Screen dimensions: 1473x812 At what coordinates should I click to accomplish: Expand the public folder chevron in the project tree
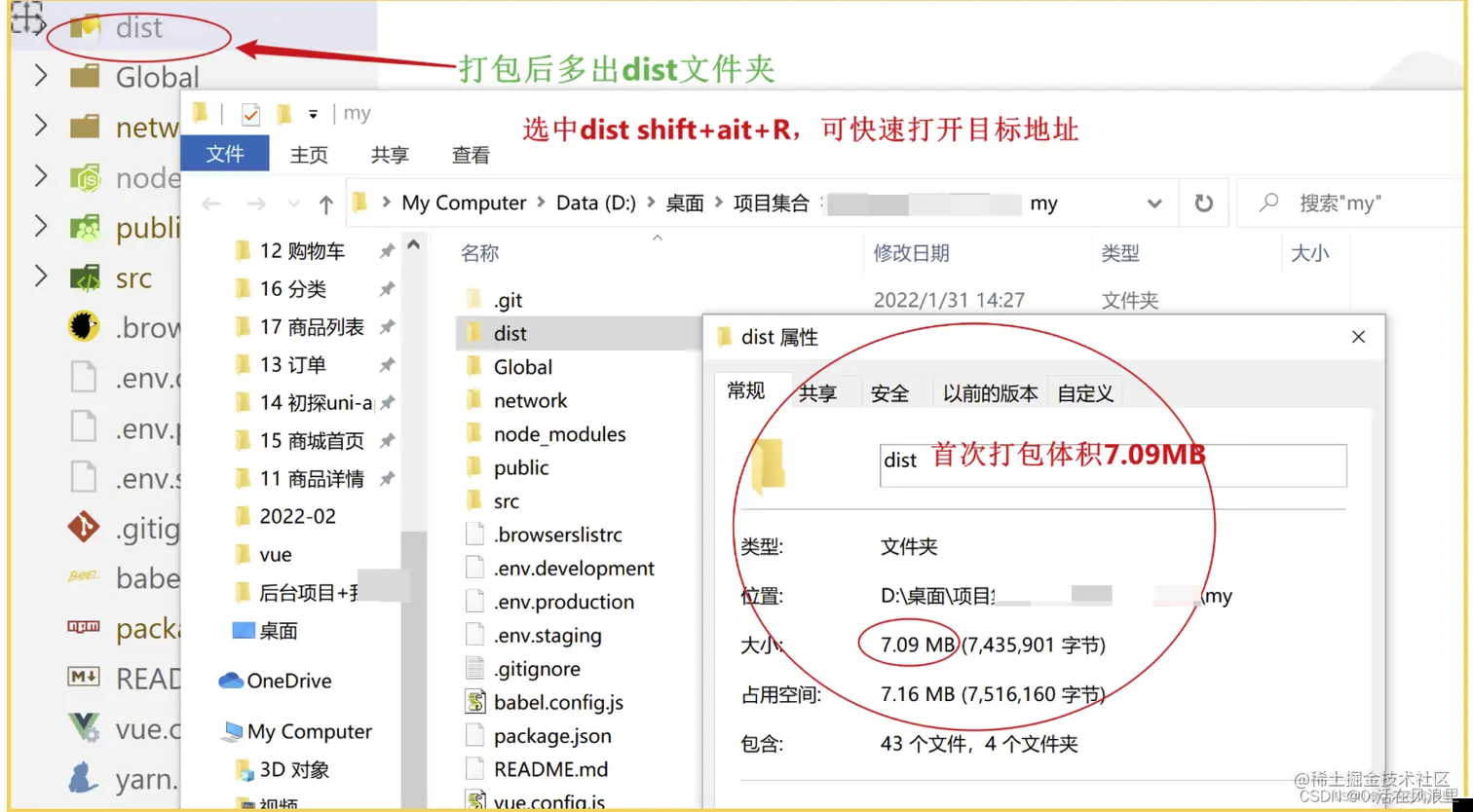tap(41, 227)
